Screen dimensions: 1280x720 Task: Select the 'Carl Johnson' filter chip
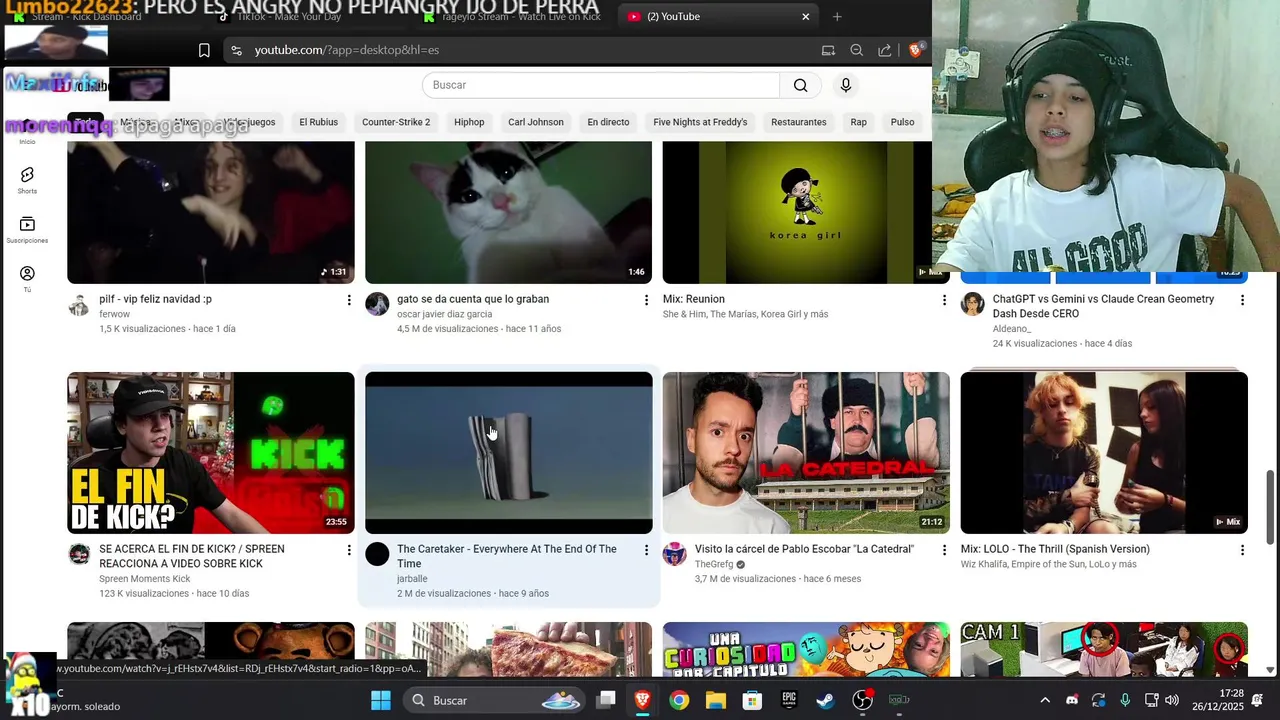536,122
